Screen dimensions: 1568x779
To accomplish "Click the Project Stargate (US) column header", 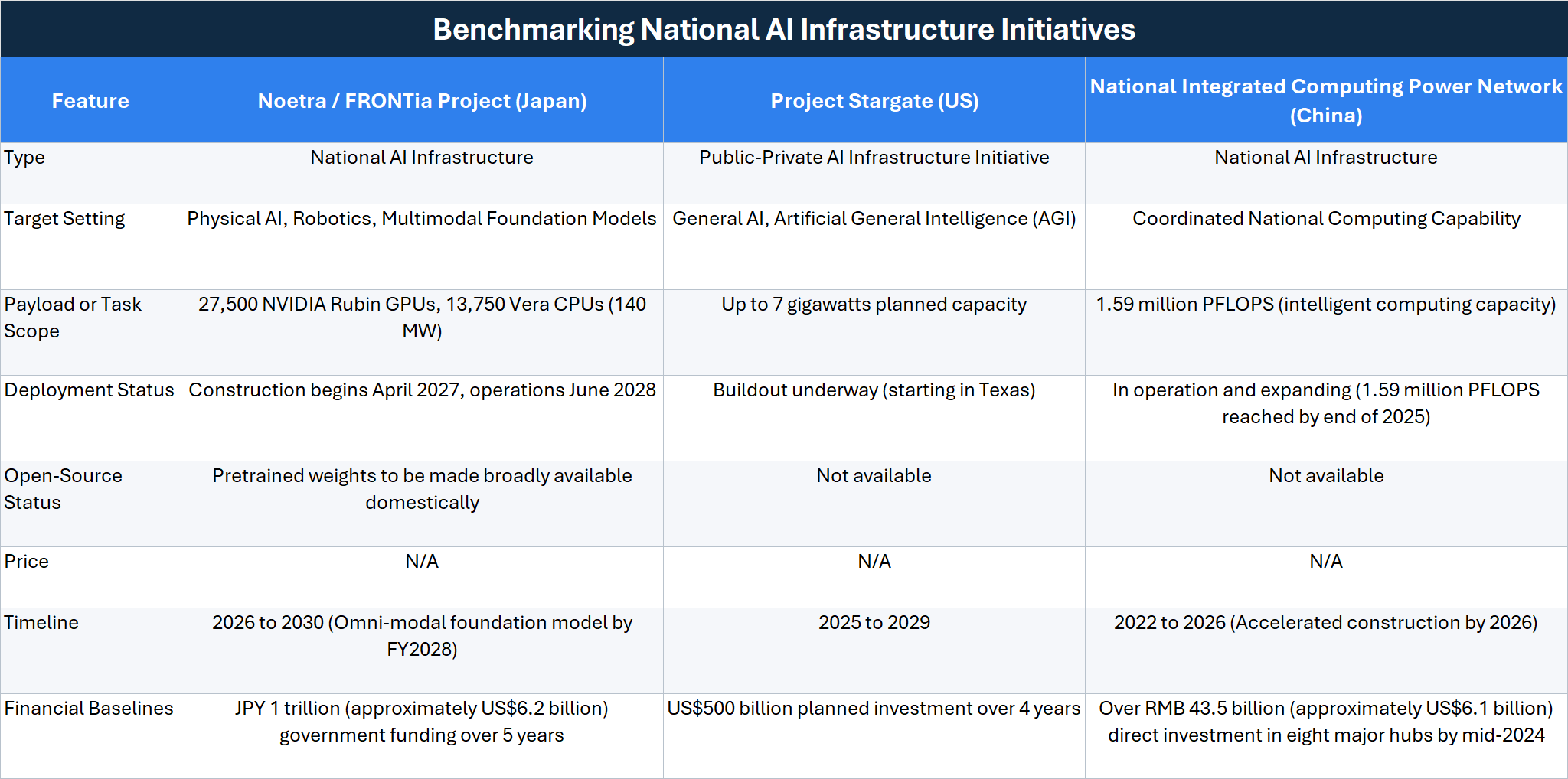I will point(874,100).
